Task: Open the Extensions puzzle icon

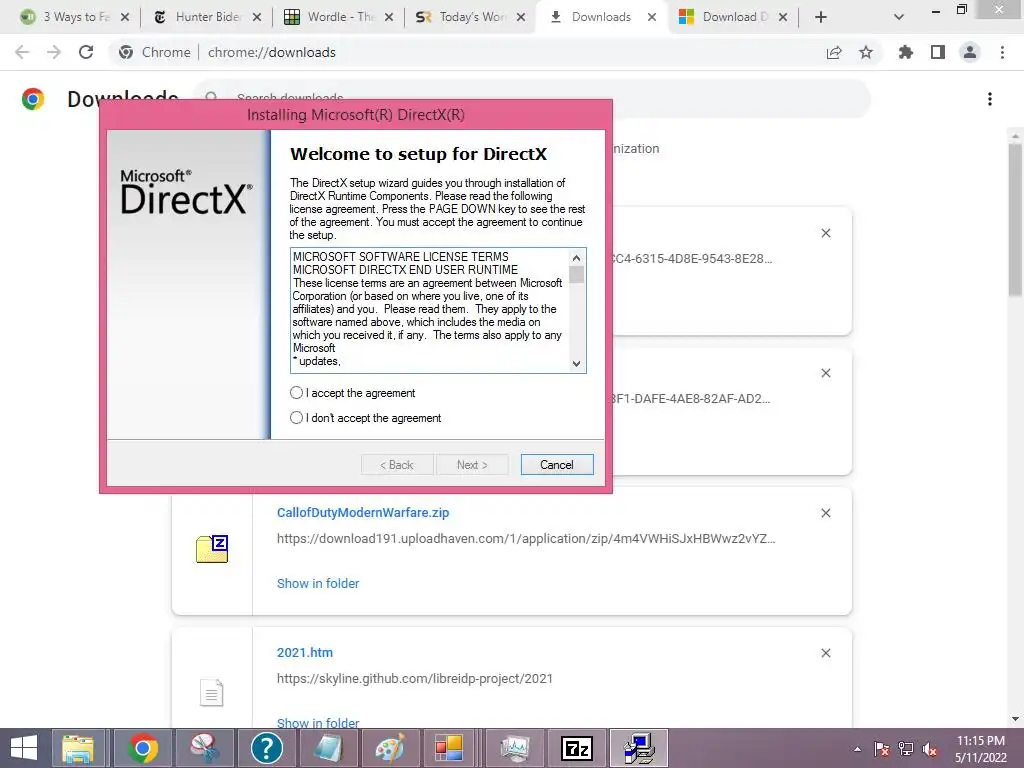Action: pos(905,52)
